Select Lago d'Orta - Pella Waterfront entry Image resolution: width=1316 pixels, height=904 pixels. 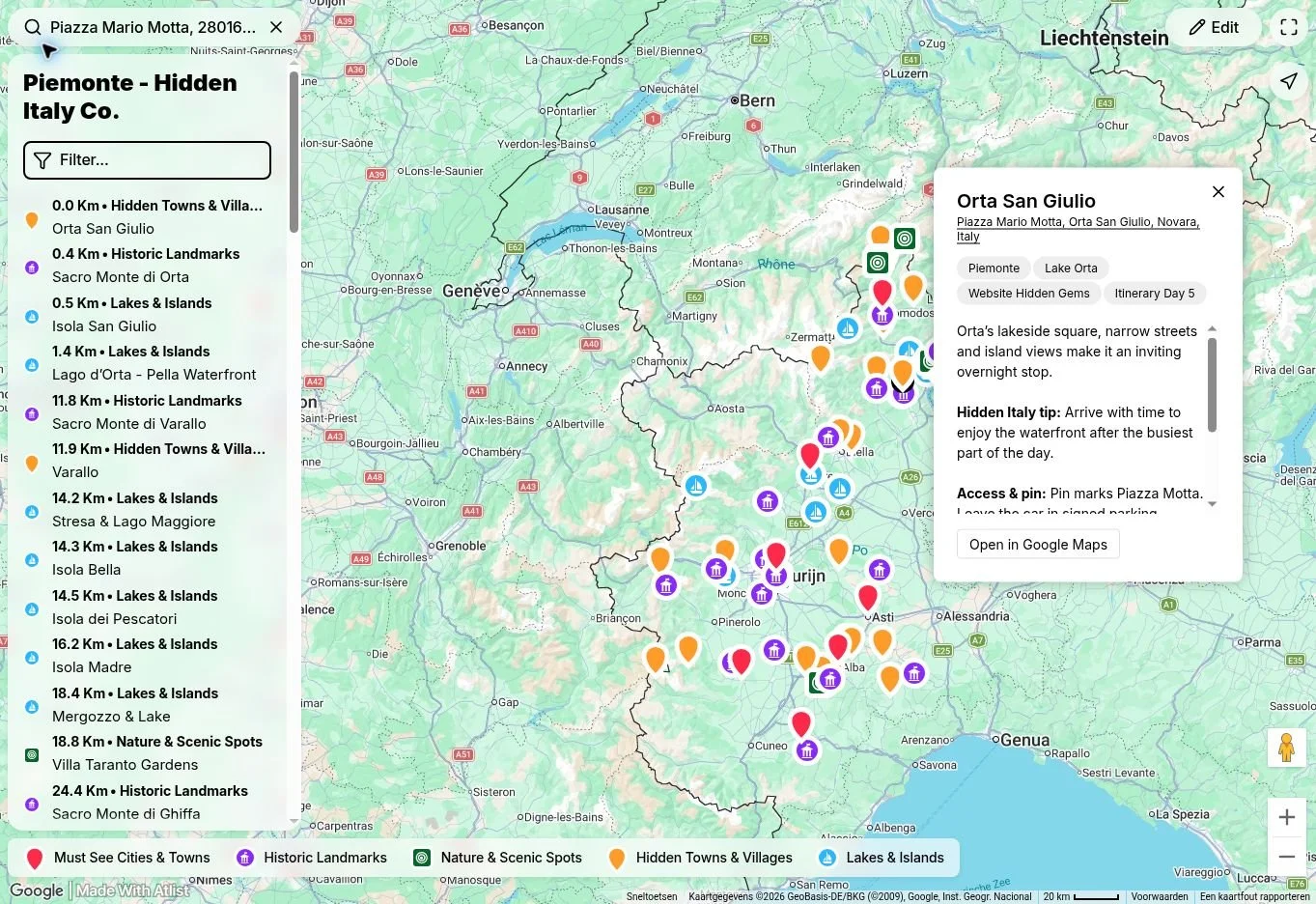(147, 363)
